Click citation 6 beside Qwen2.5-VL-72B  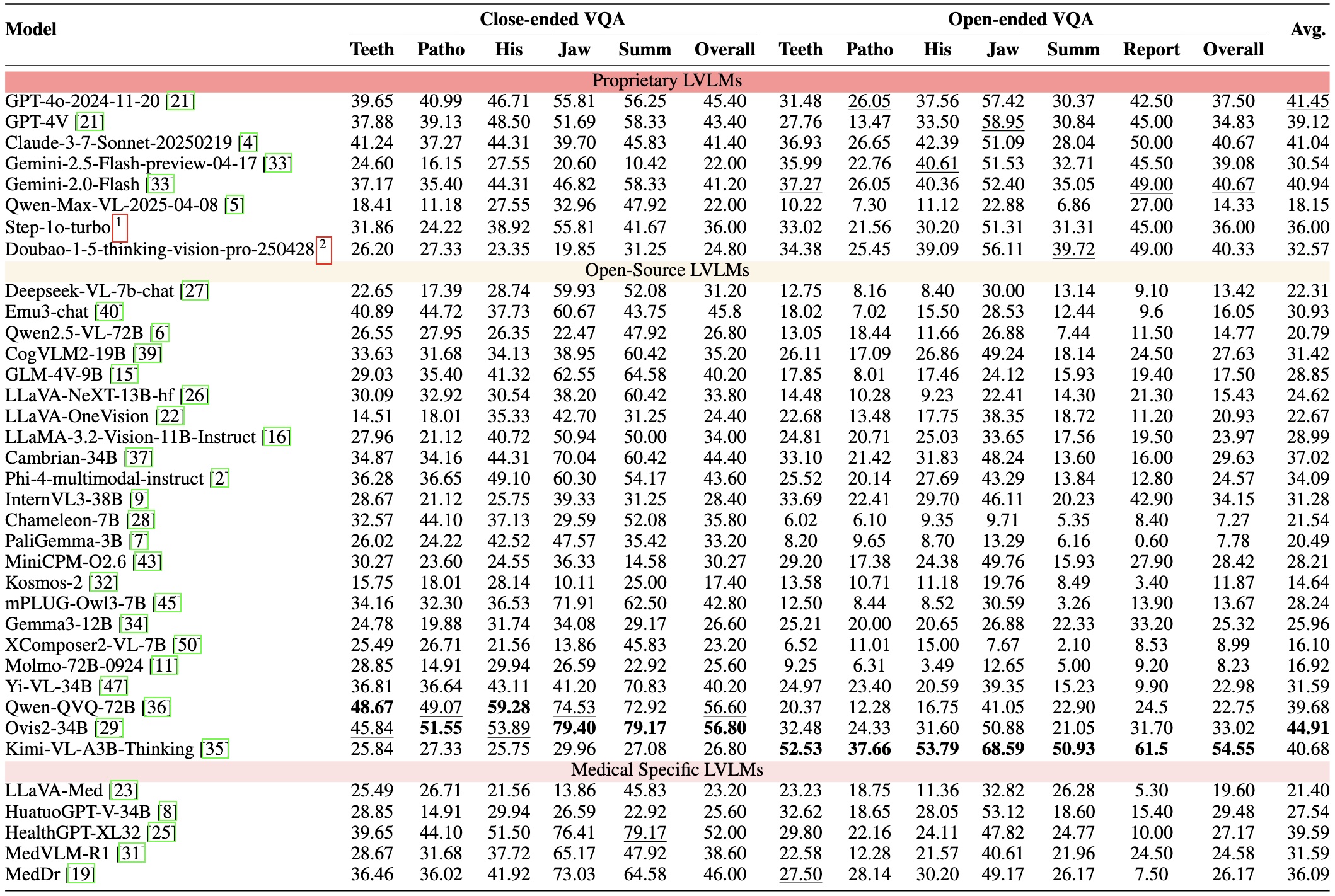click(160, 333)
